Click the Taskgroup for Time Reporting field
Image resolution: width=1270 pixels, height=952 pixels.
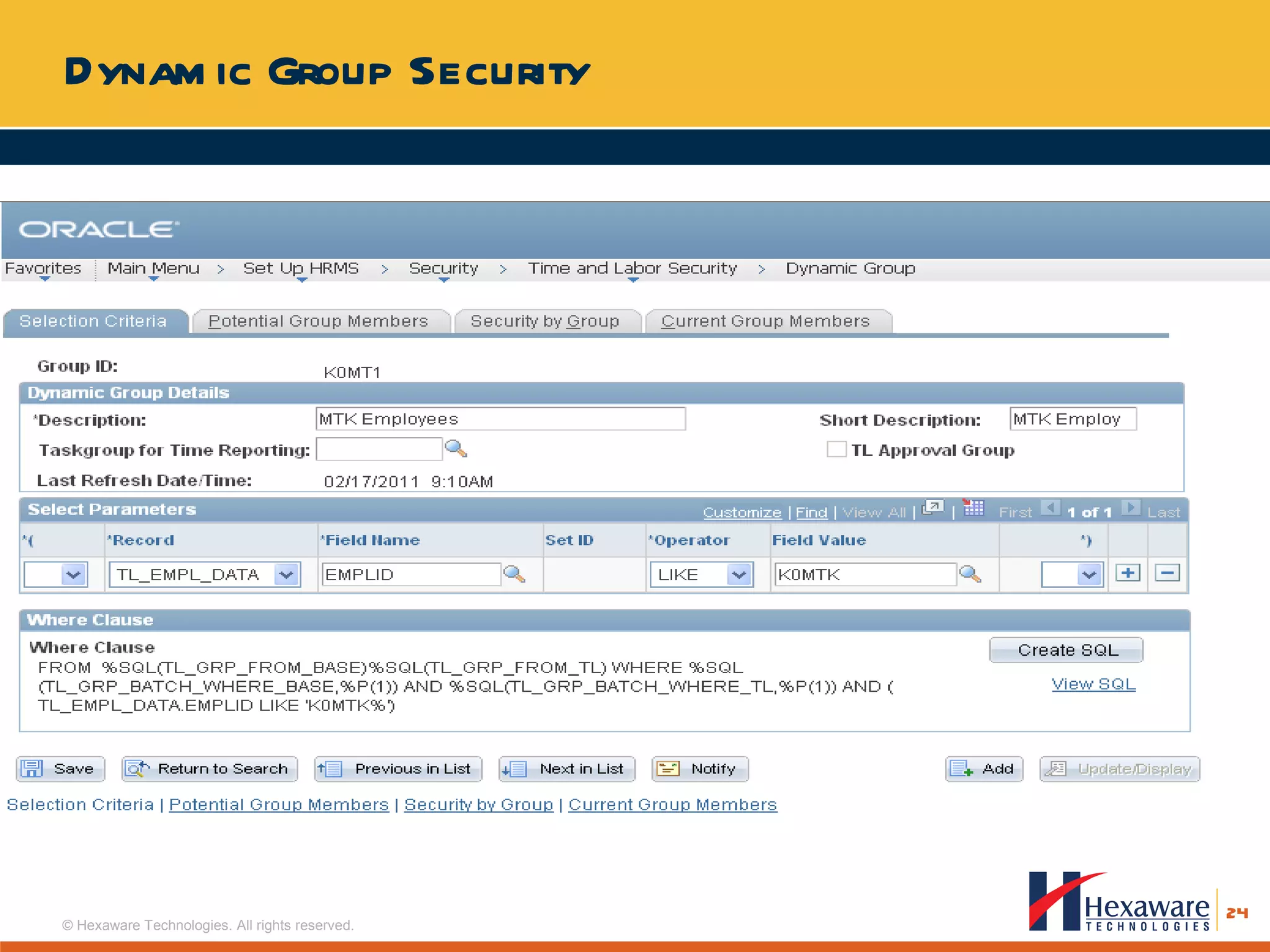(x=379, y=449)
